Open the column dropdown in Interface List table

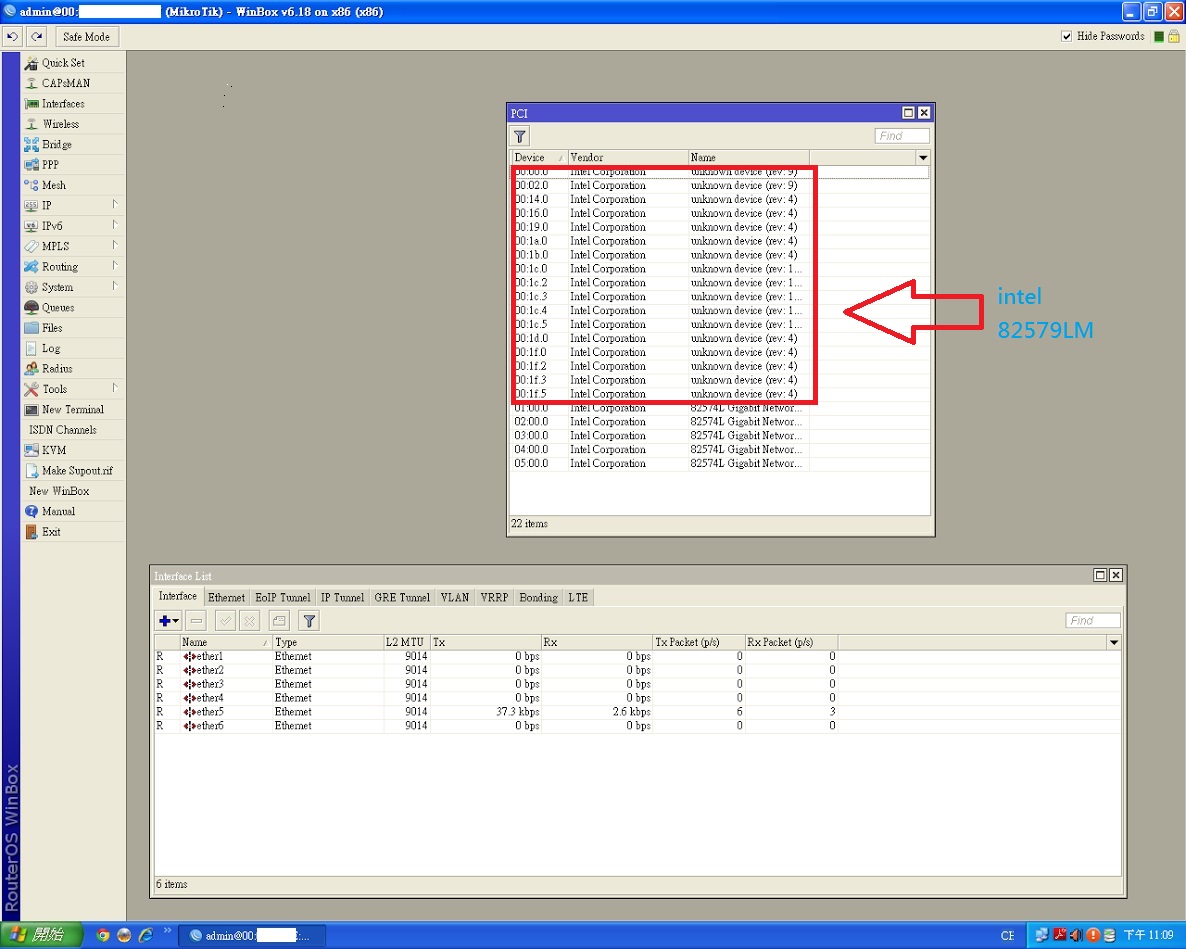tap(1113, 643)
